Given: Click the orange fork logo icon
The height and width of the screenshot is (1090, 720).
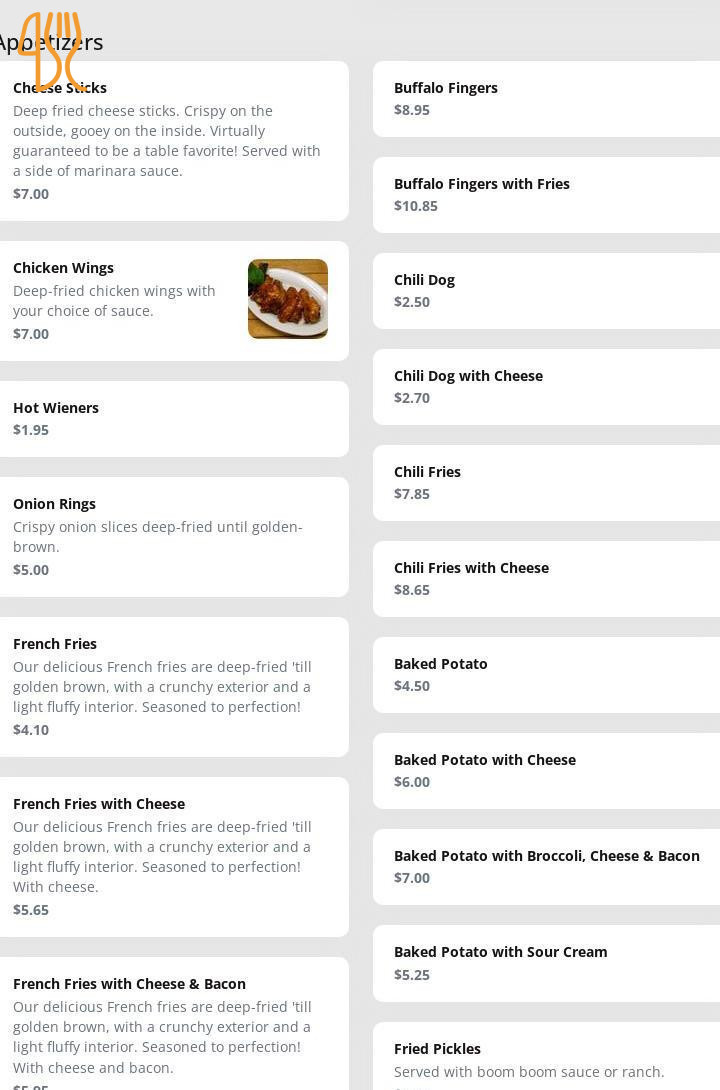Looking at the screenshot, I should tap(50, 51).
